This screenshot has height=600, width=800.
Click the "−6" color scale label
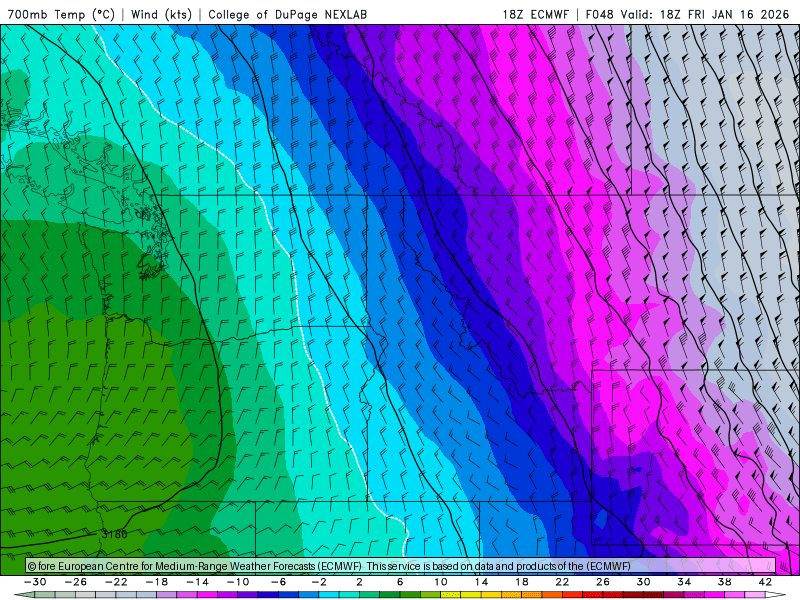point(279,582)
